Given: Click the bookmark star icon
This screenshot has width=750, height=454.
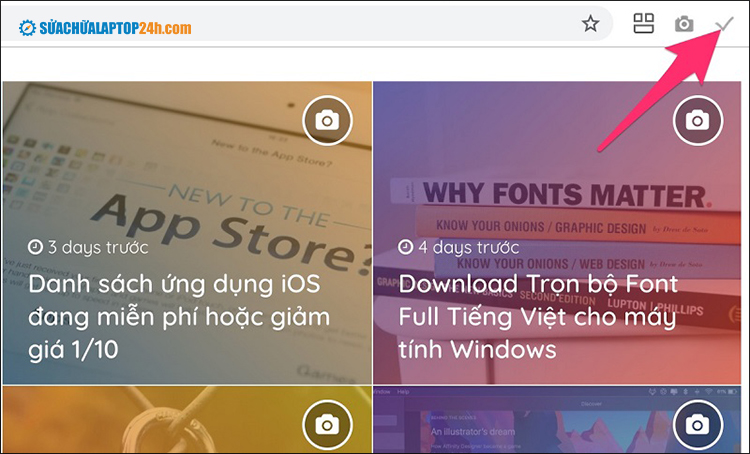Looking at the screenshot, I should pos(591,23).
